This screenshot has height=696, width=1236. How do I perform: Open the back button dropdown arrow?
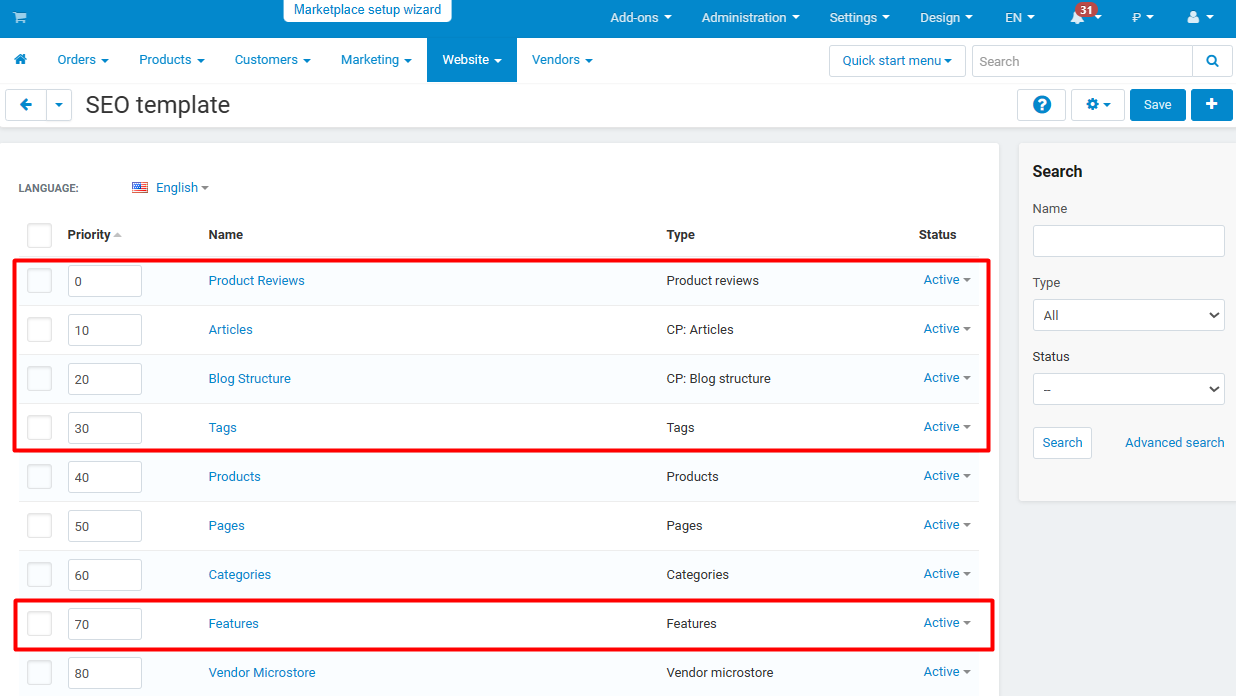59,105
